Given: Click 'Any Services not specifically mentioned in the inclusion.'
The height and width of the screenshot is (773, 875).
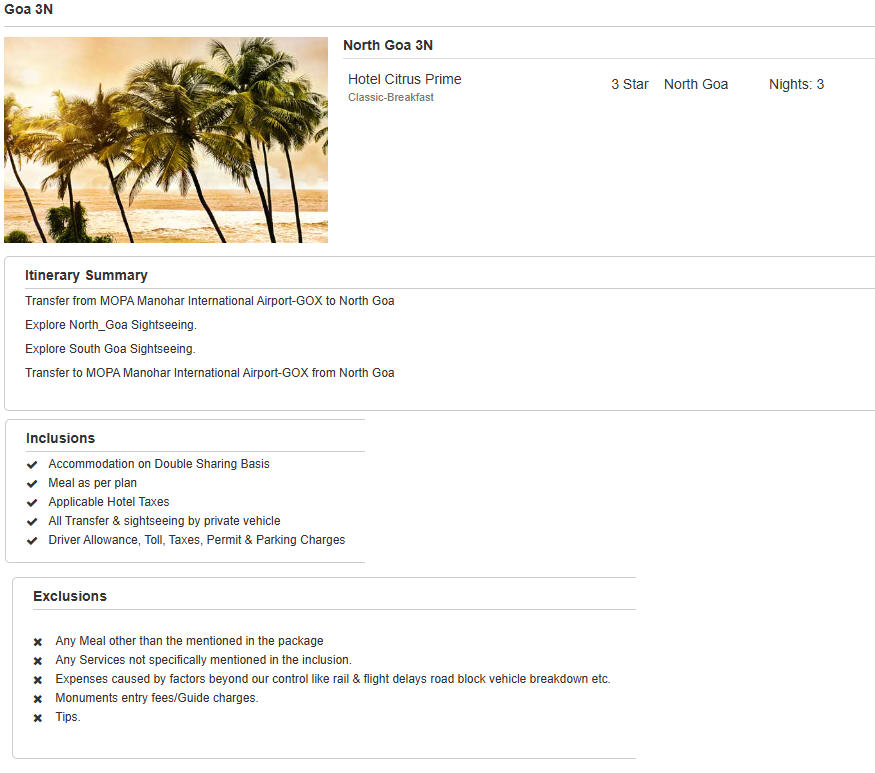Looking at the screenshot, I should (x=204, y=660).
